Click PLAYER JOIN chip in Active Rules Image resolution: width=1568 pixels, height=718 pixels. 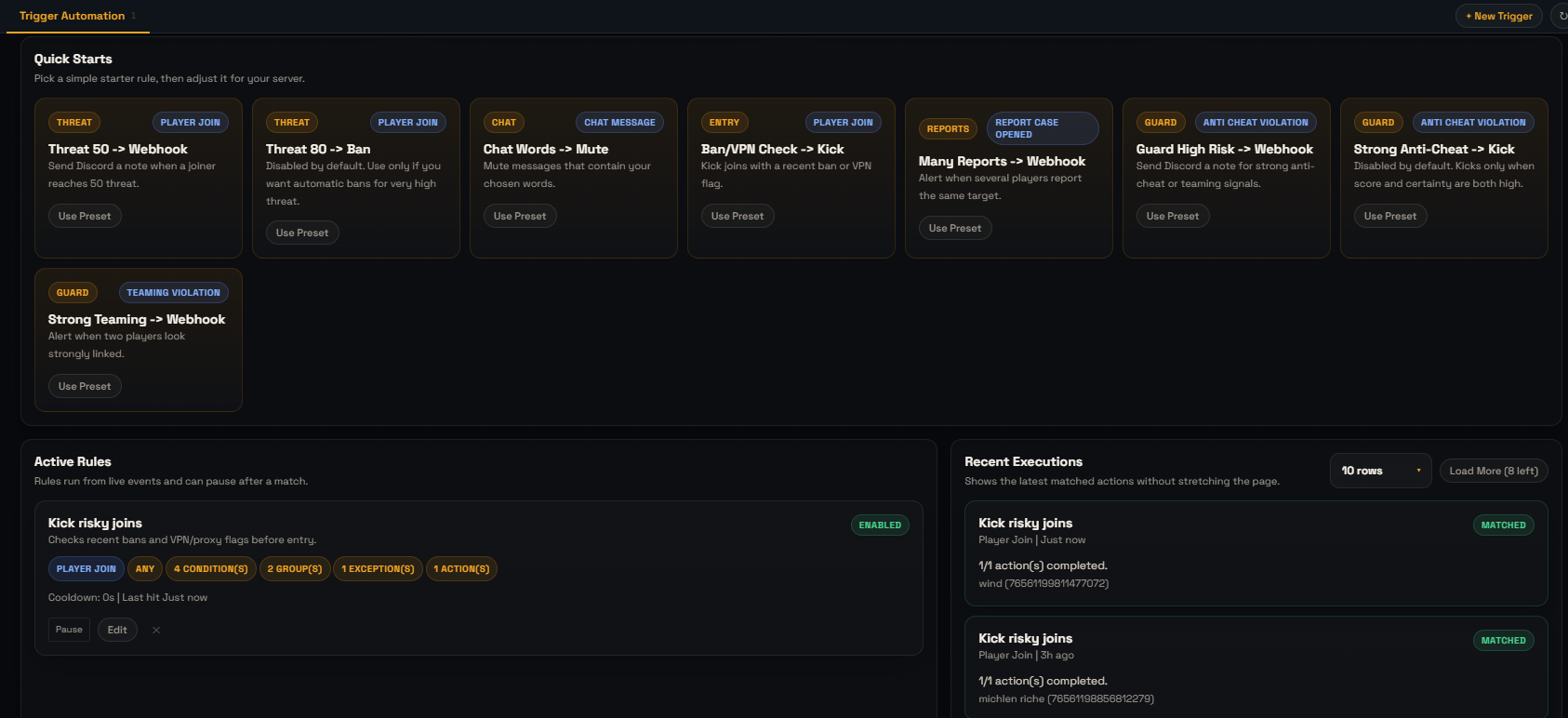(86, 568)
